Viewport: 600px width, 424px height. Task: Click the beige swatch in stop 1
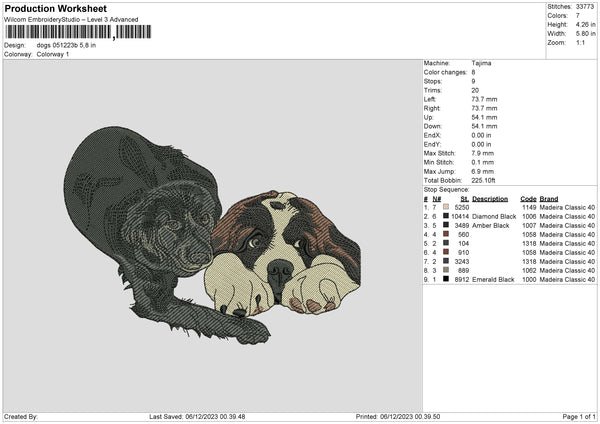[445, 207]
